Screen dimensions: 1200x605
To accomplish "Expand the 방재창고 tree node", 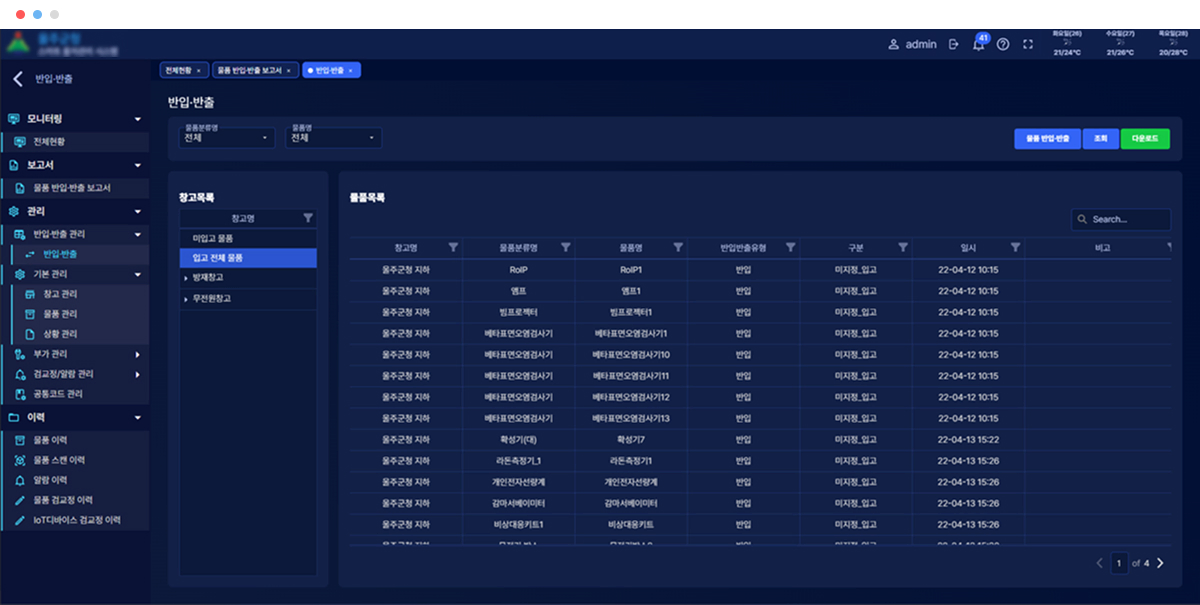I will (186, 278).
